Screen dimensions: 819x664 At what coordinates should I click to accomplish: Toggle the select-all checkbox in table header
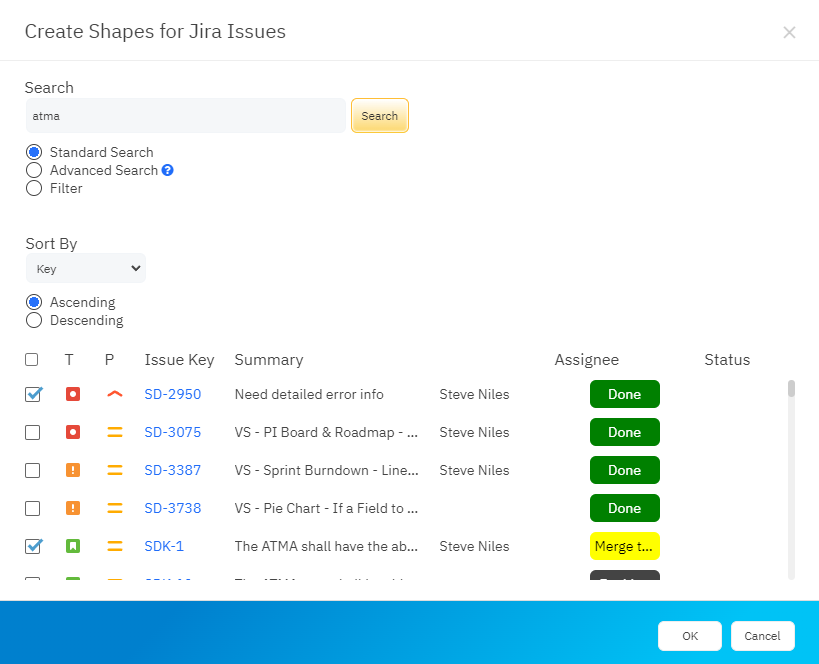[x=31, y=359]
